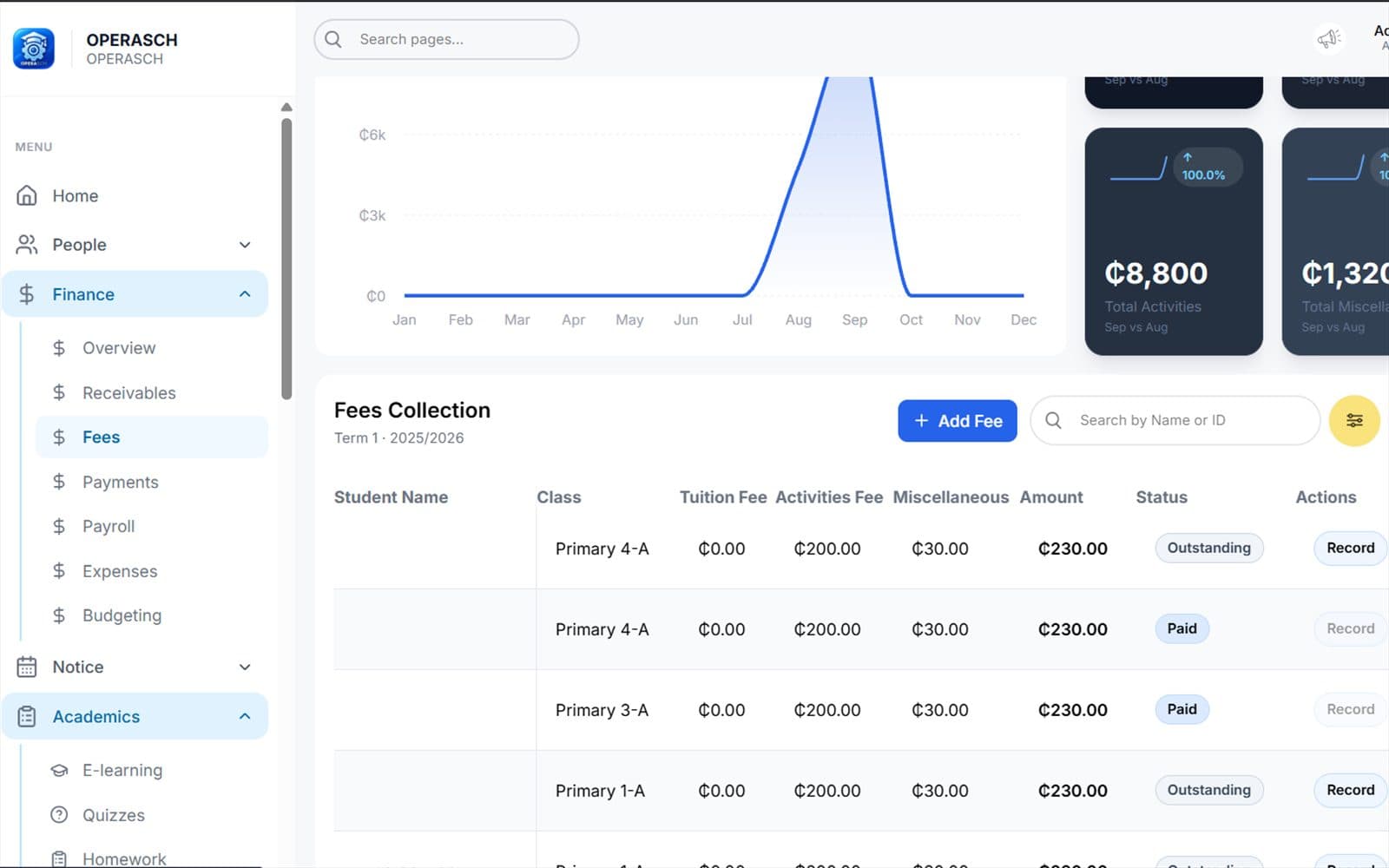Click the Academics clipboard icon

[x=27, y=716]
